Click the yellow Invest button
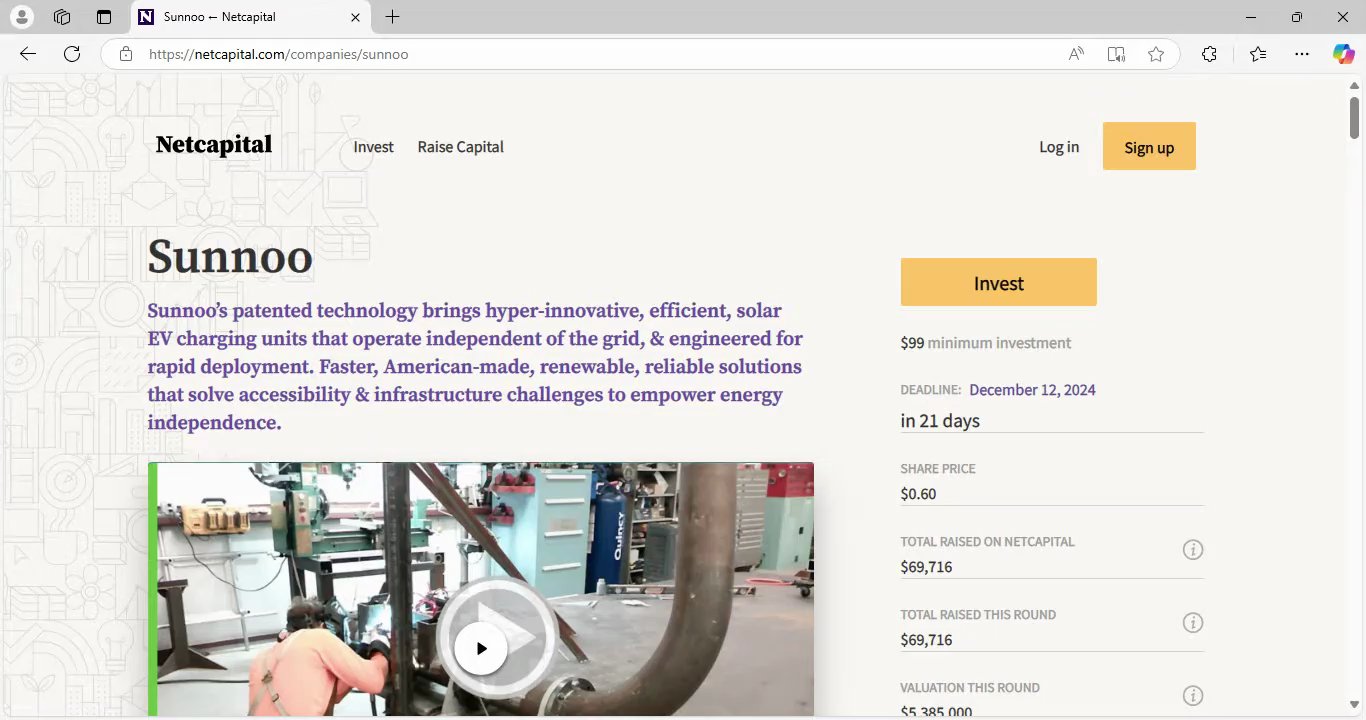 click(998, 282)
